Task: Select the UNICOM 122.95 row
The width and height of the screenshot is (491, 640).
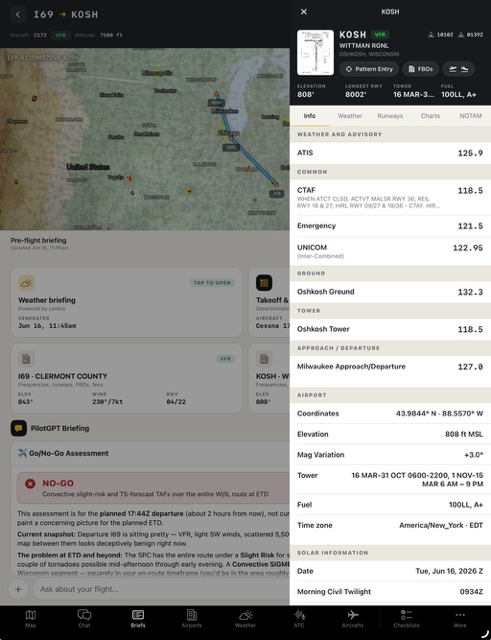Action: pyautogui.click(x=390, y=251)
